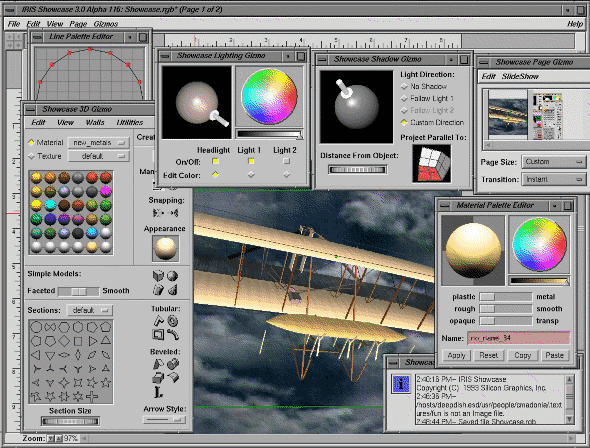Click the info icon in the Showcase log
This screenshot has width=590, height=448.
pyautogui.click(x=401, y=384)
